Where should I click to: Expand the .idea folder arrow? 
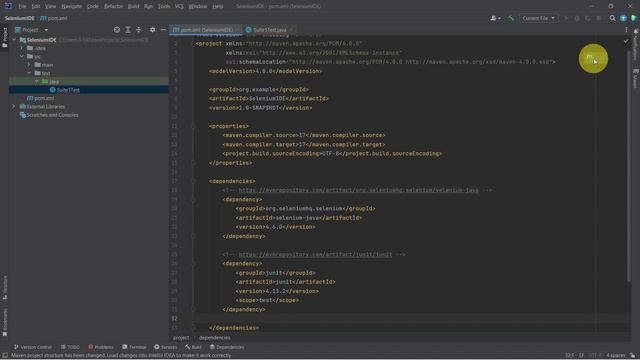coord(22,48)
